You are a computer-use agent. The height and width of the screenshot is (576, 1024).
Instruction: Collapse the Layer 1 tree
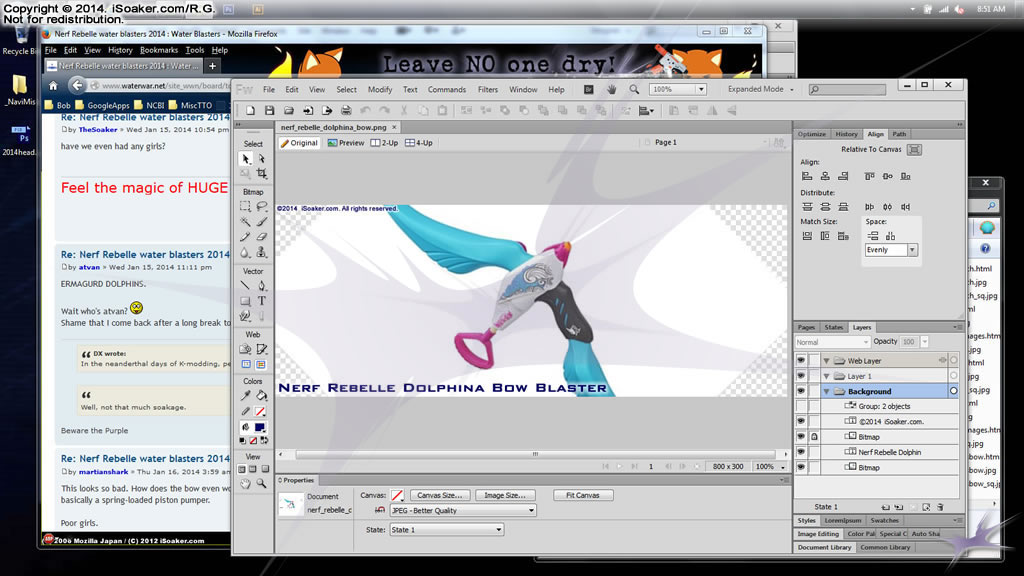coord(826,376)
